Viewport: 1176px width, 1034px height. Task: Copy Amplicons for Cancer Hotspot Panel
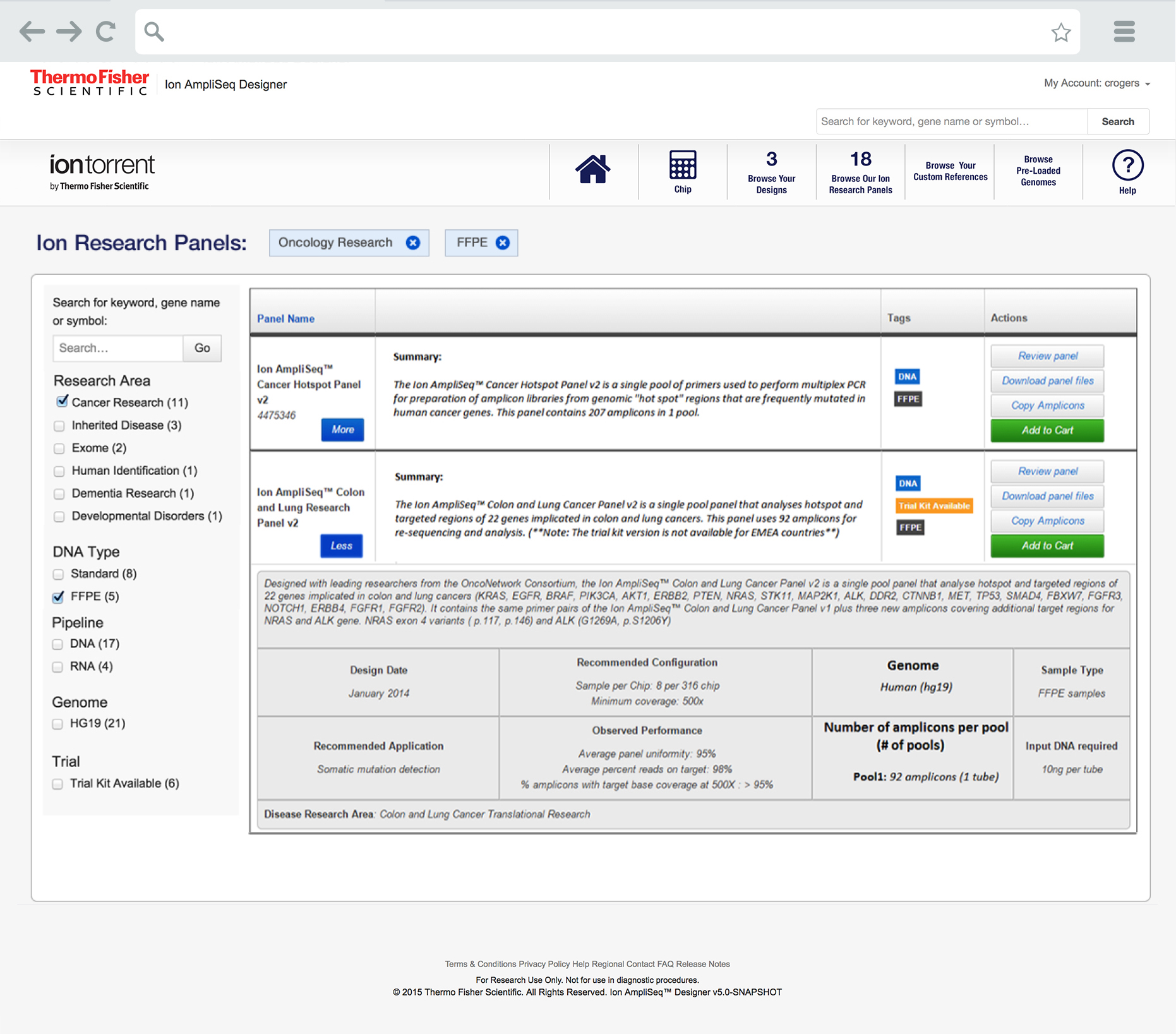1047,406
